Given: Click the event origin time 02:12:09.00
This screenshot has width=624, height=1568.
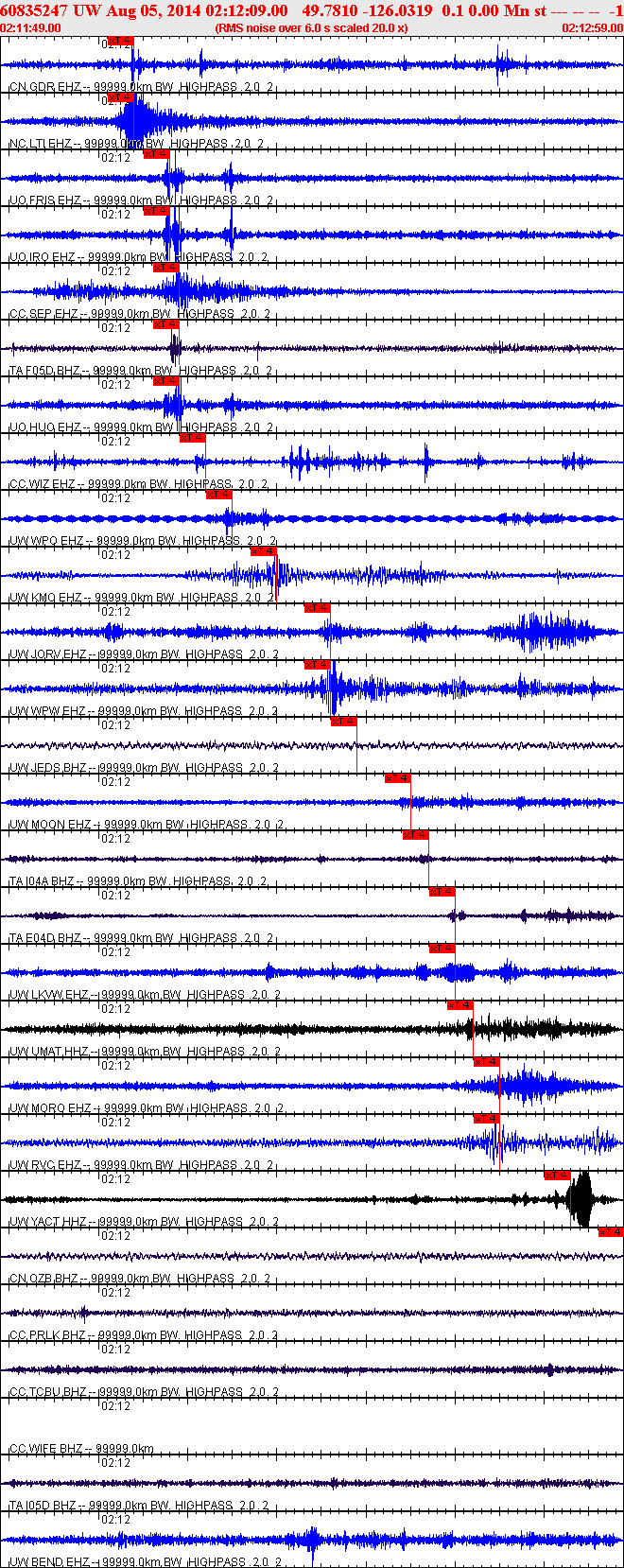Looking at the screenshot, I should pyautogui.click(x=245, y=10).
